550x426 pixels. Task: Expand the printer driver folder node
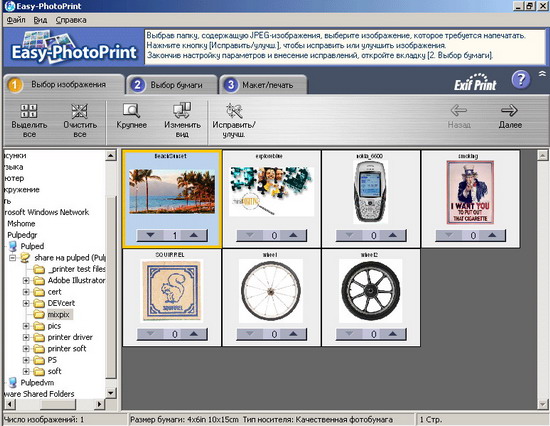(x=26, y=337)
